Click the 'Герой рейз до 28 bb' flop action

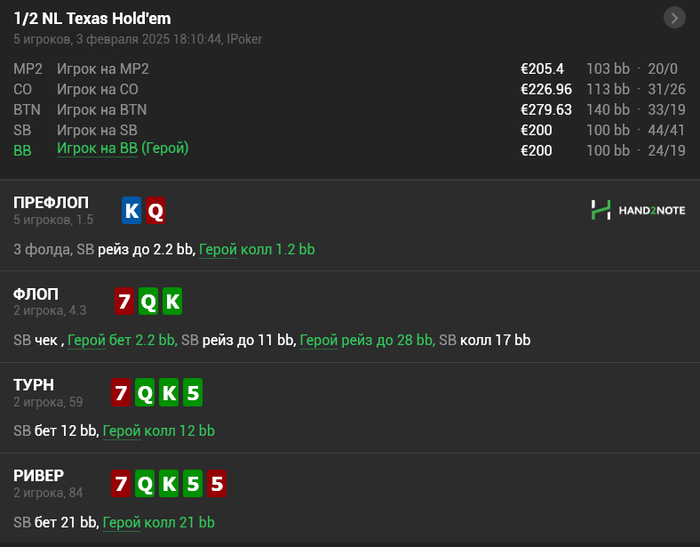click(366, 340)
